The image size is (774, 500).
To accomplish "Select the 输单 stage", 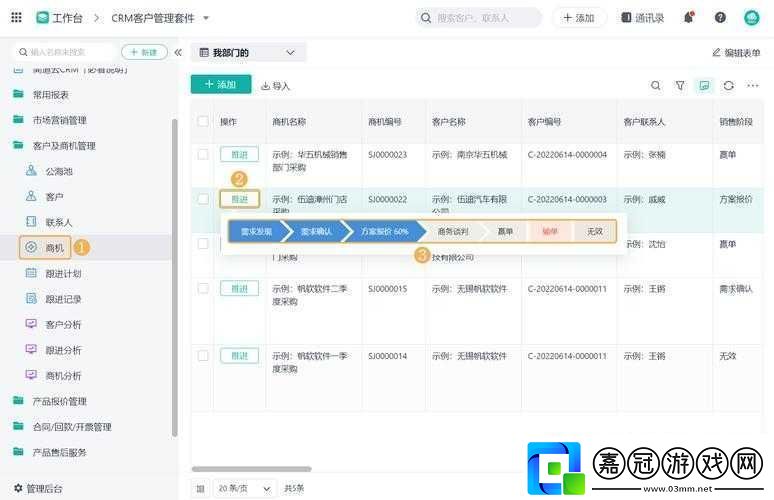I will [550, 231].
